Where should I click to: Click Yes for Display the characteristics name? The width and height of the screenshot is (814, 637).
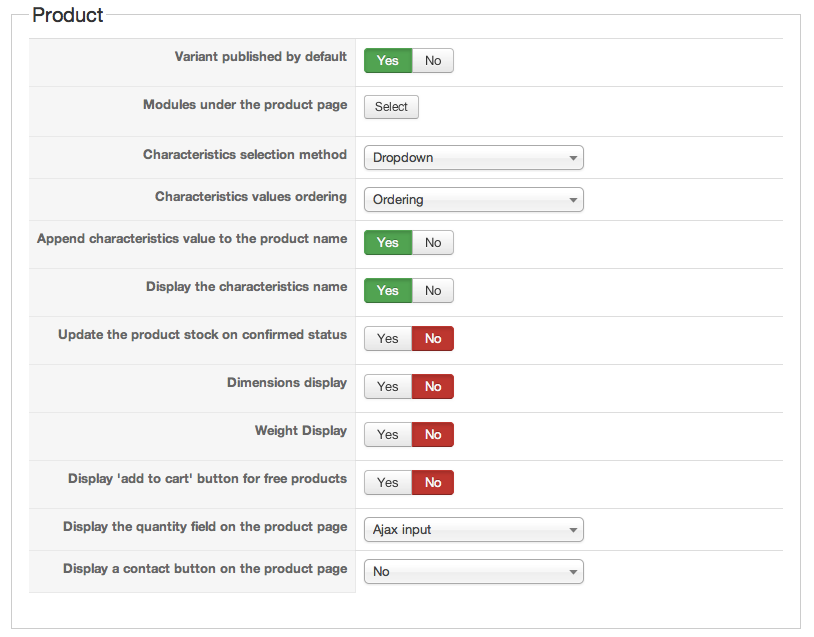pyautogui.click(x=388, y=291)
